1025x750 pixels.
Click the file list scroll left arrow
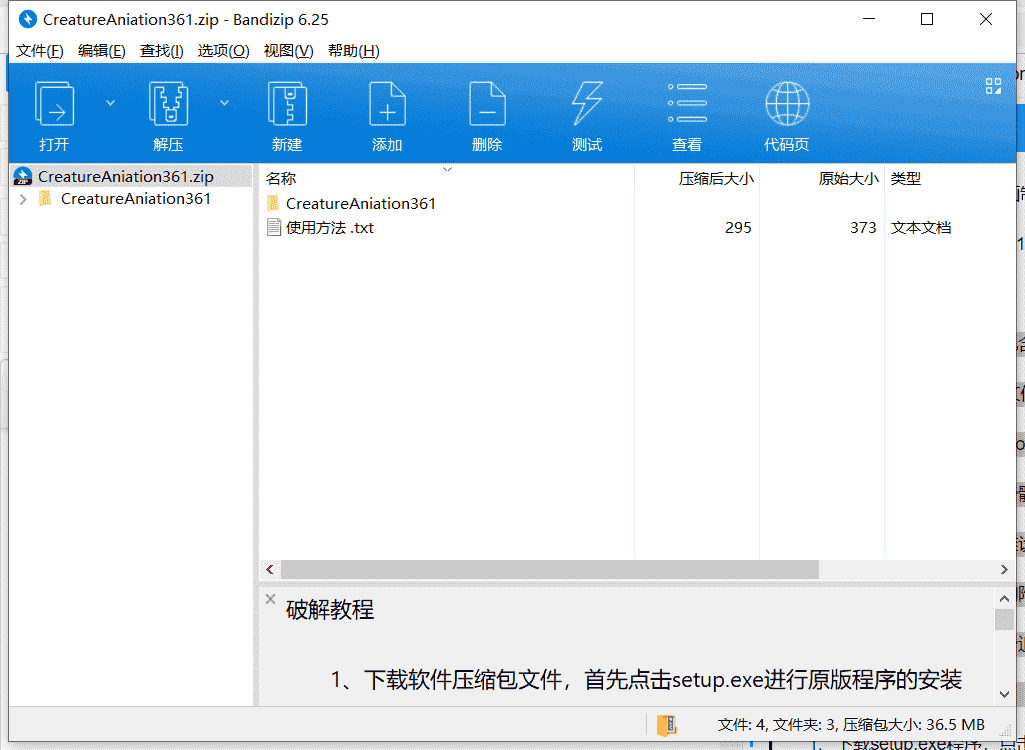[x=270, y=570]
